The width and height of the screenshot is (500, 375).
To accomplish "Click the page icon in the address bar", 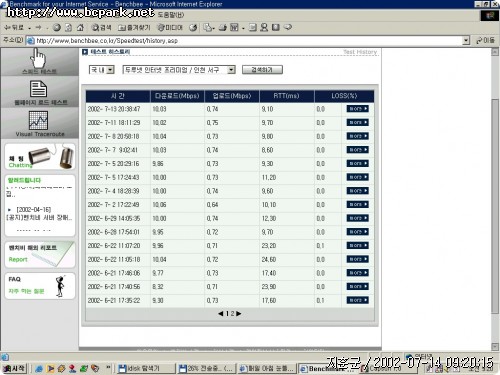I will tap(30, 40).
